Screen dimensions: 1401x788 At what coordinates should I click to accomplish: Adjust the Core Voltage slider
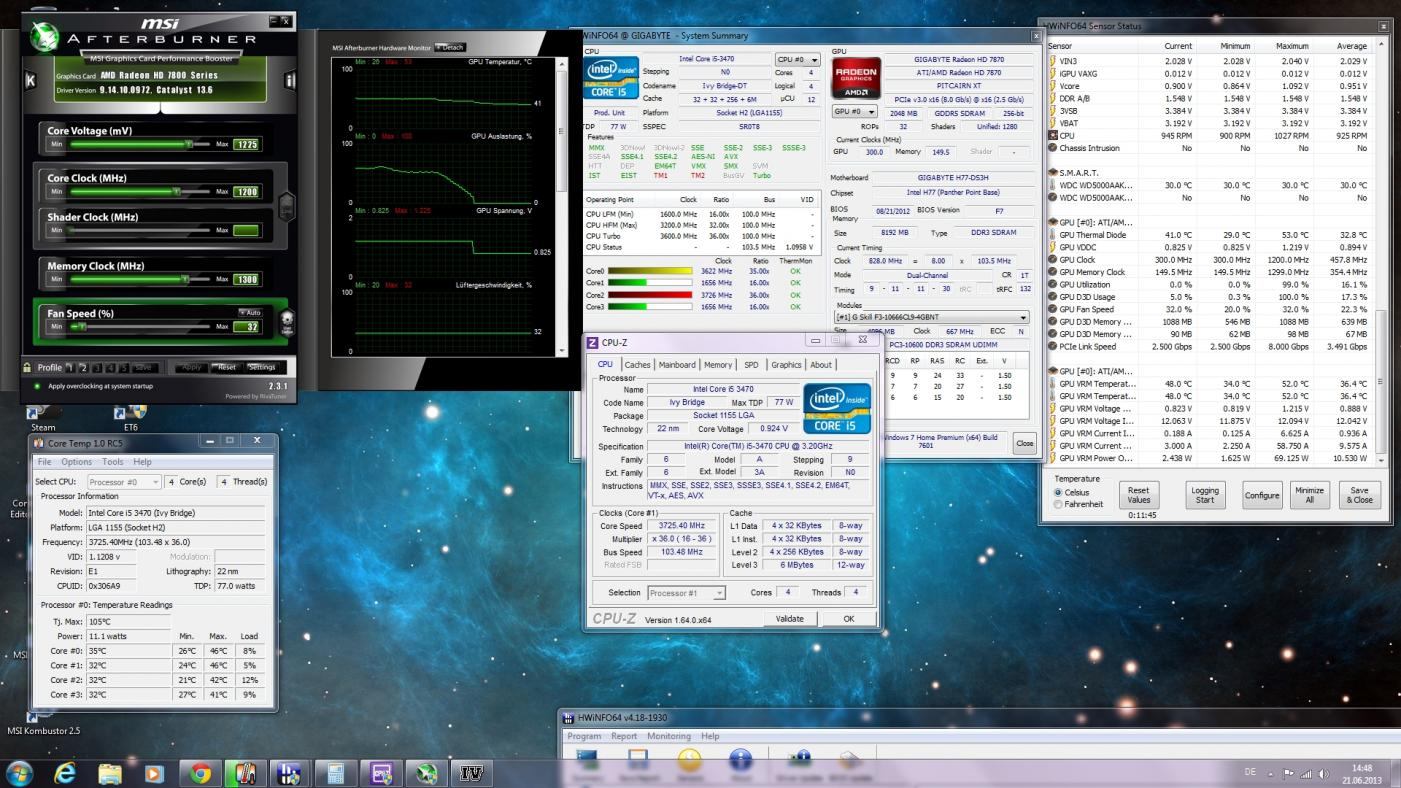[139, 144]
